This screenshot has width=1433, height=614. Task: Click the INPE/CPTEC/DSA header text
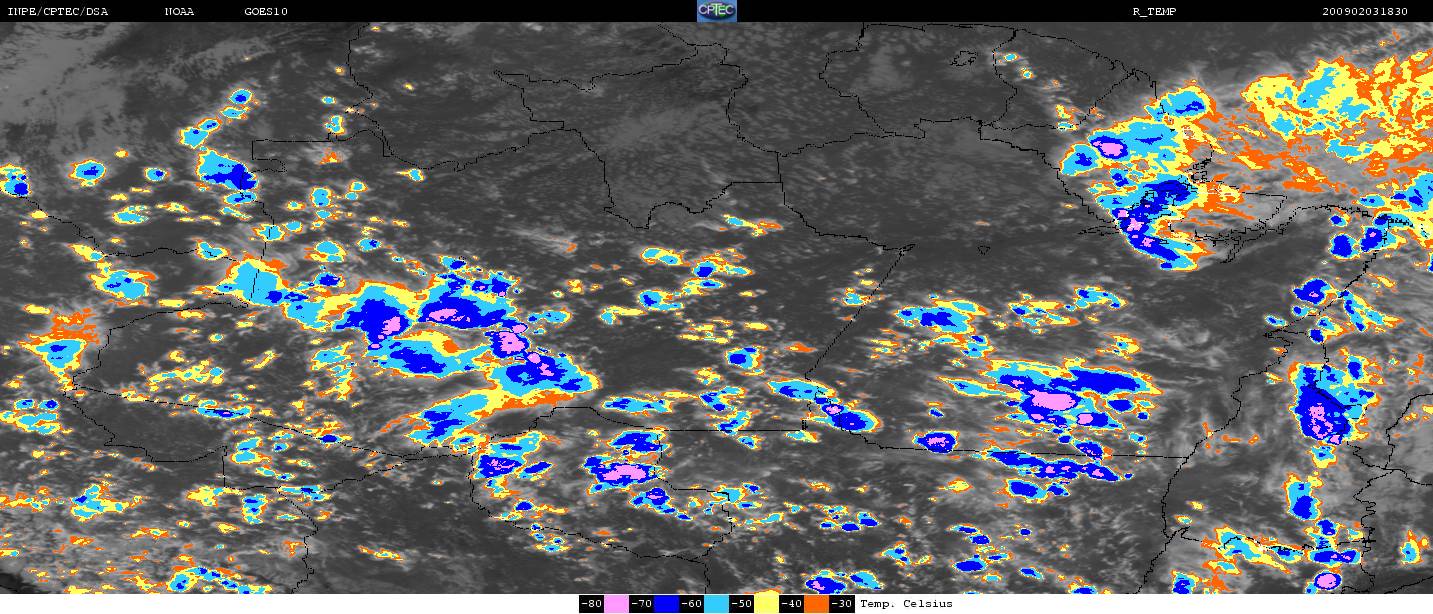tap(58, 12)
